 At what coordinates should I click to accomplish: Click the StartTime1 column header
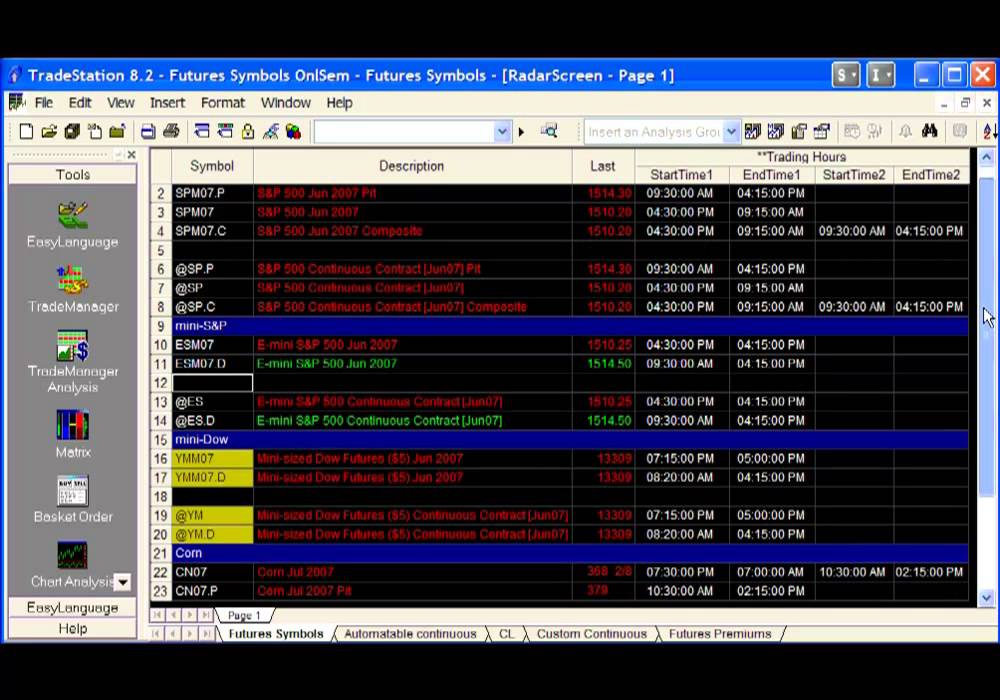click(x=681, y=175)
